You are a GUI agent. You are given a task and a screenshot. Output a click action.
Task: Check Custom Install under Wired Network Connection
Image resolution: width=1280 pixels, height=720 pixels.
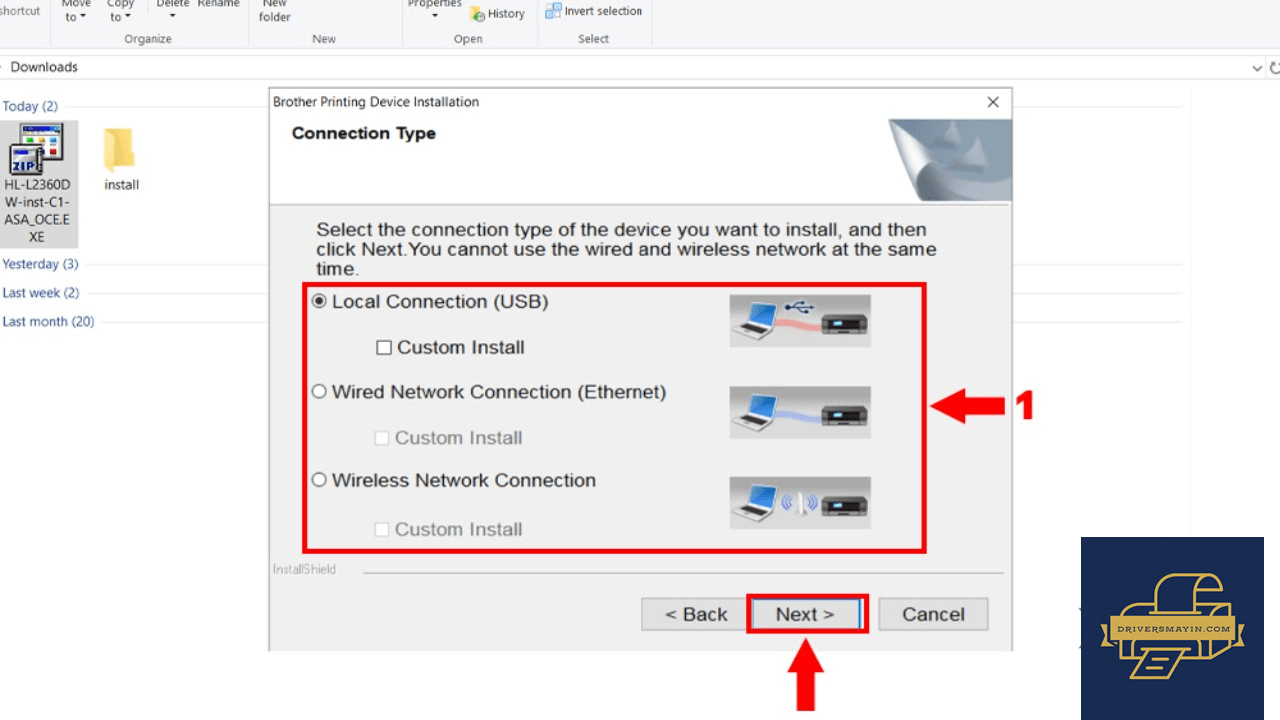pos(381,438)
